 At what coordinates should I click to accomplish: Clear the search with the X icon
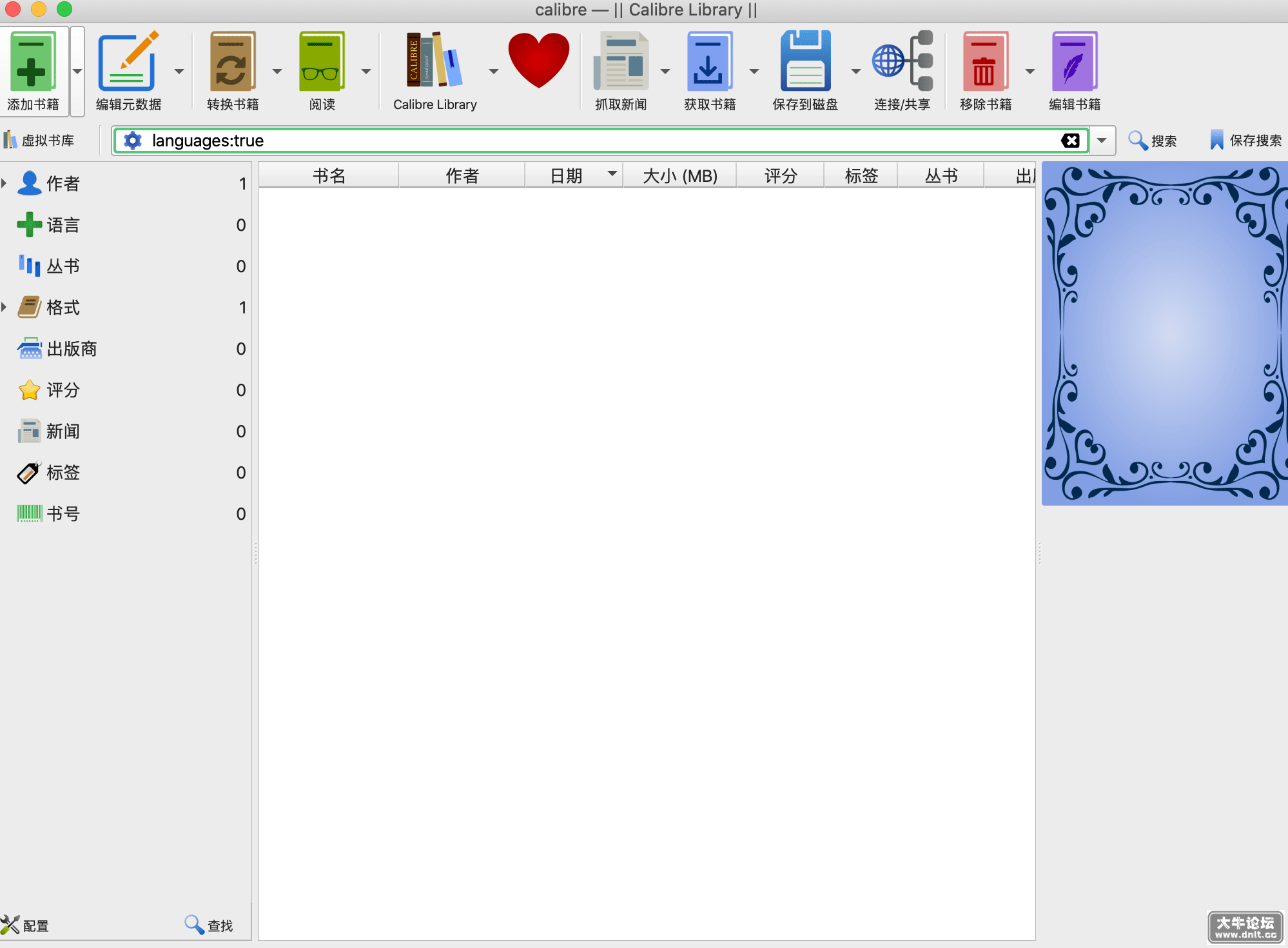[x=1070, y=141]
